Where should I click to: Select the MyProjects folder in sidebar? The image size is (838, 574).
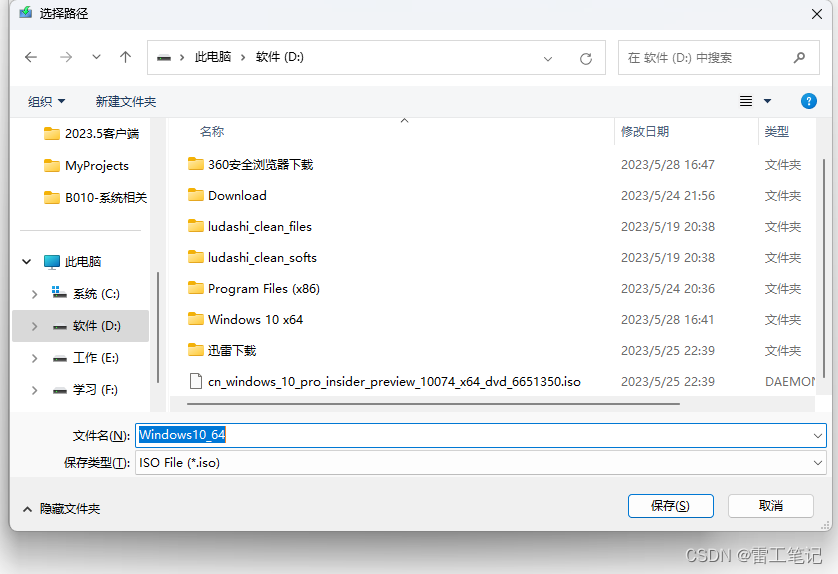86,166
